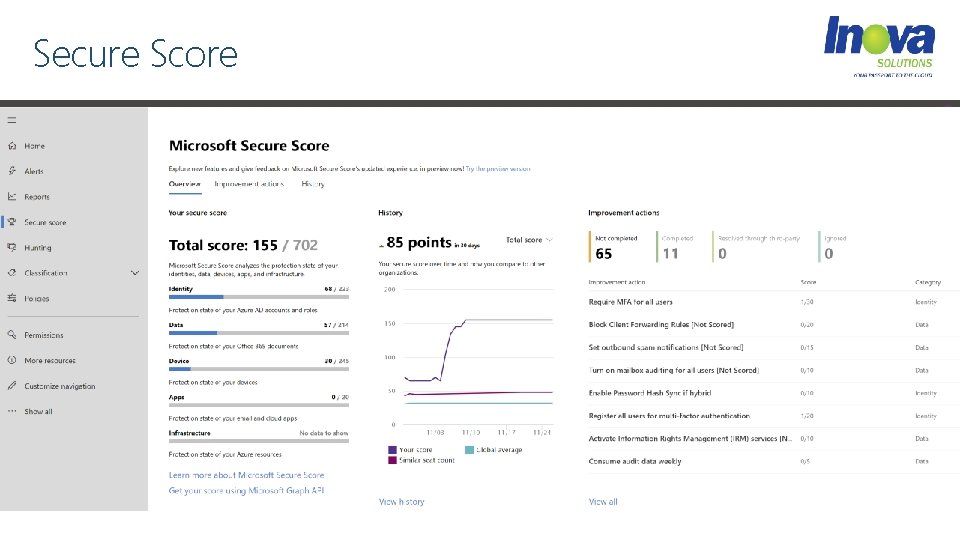
Task: Click the Device score progress bar
Action: pyautogui.click(x=258, y=369)
